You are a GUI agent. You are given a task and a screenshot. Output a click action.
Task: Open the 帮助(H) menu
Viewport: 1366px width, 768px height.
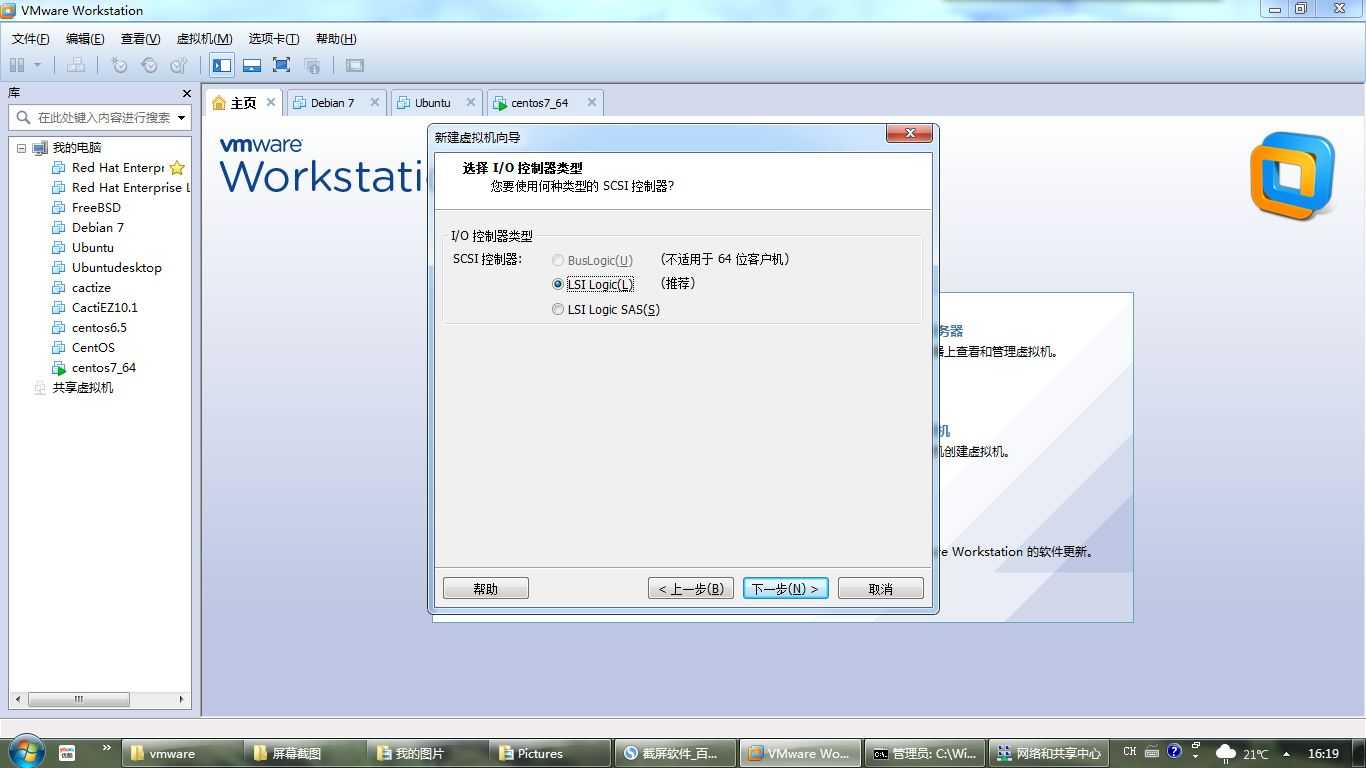point(336,39)
